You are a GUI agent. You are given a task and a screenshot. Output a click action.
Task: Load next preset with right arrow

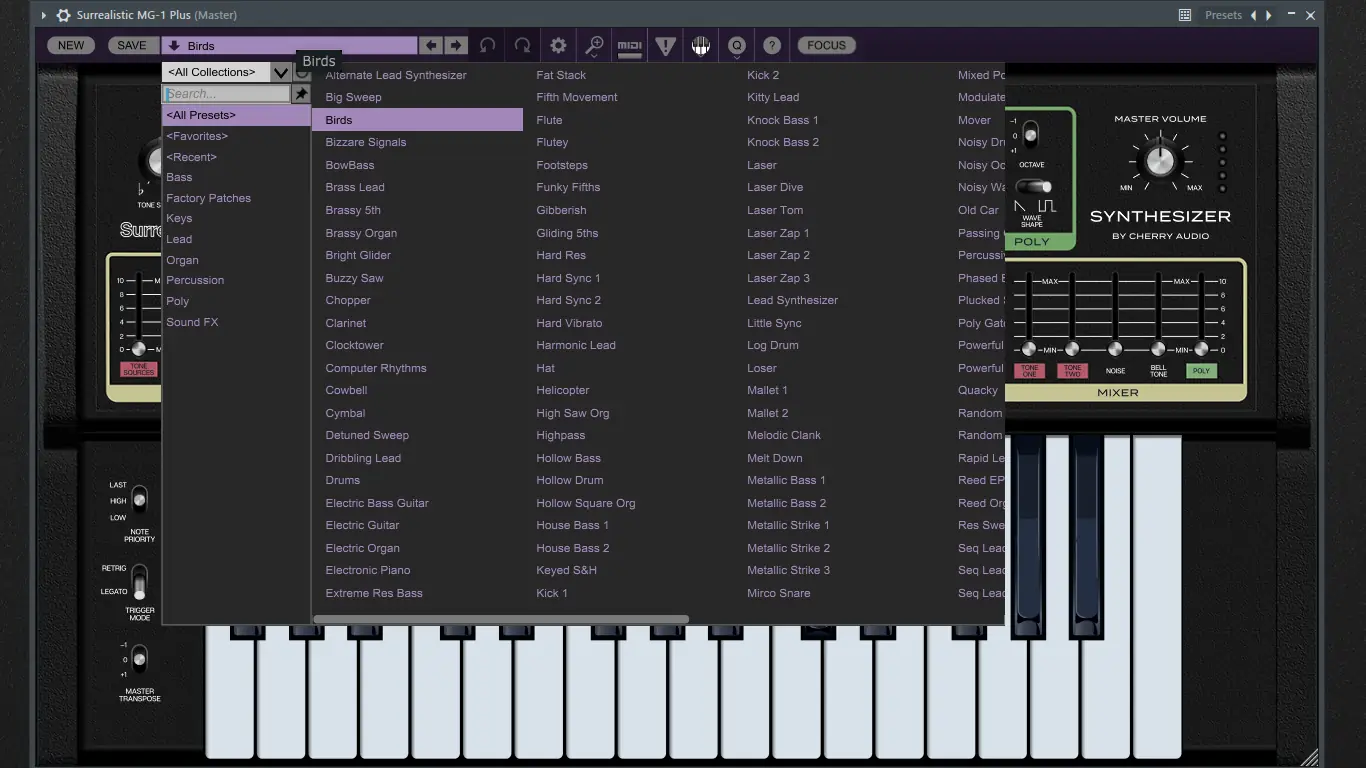[x=456, y=45]
